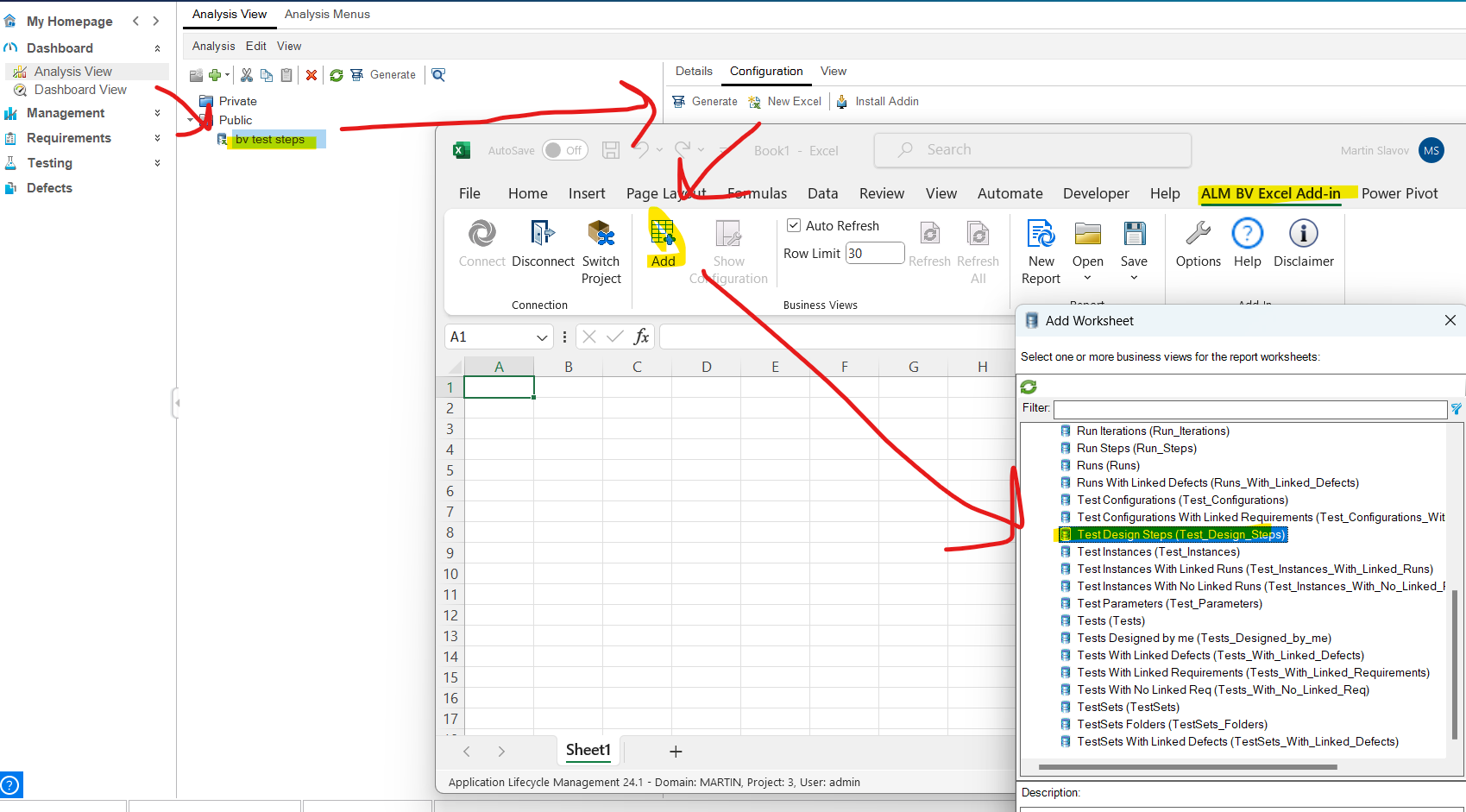1466x812 pixels.
Task: Click the Row Limit input field
Action: [x=874, y=253]
